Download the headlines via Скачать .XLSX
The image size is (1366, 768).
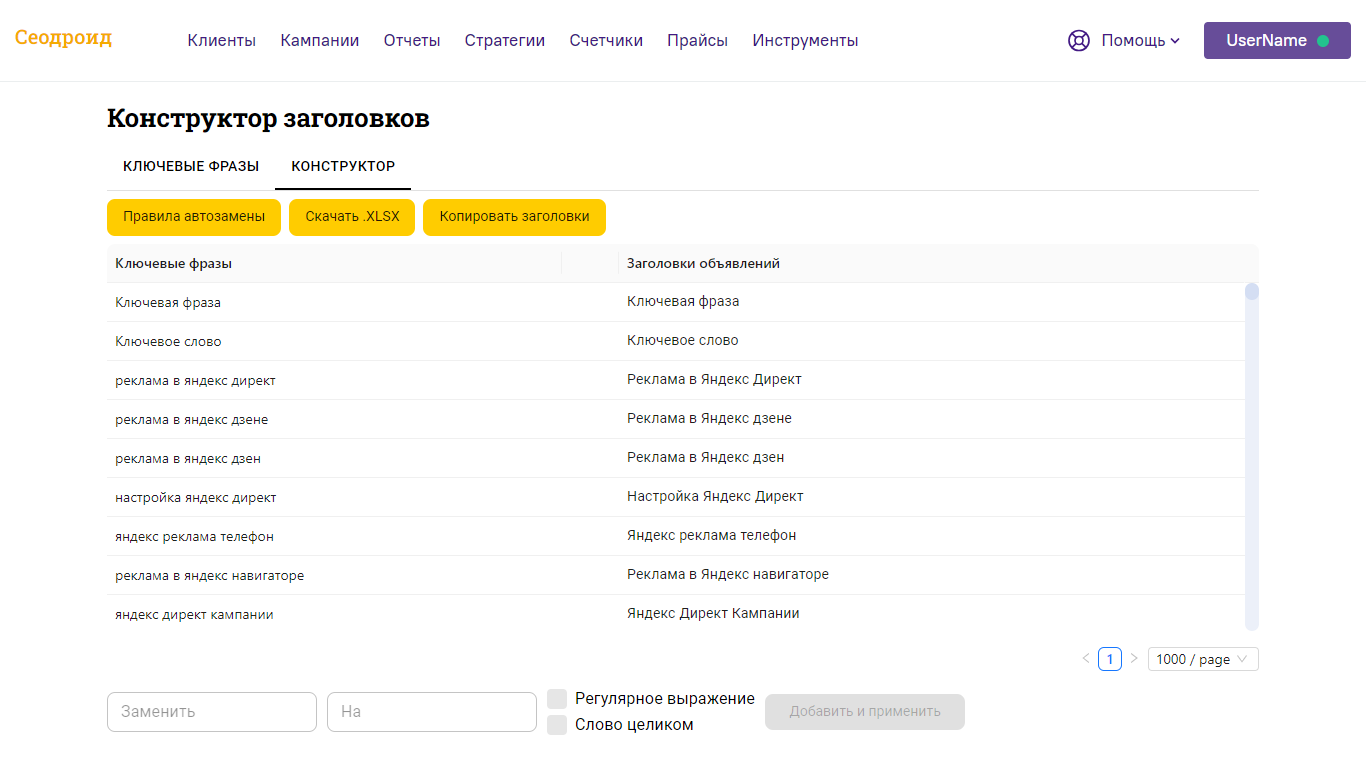[352, 217]
